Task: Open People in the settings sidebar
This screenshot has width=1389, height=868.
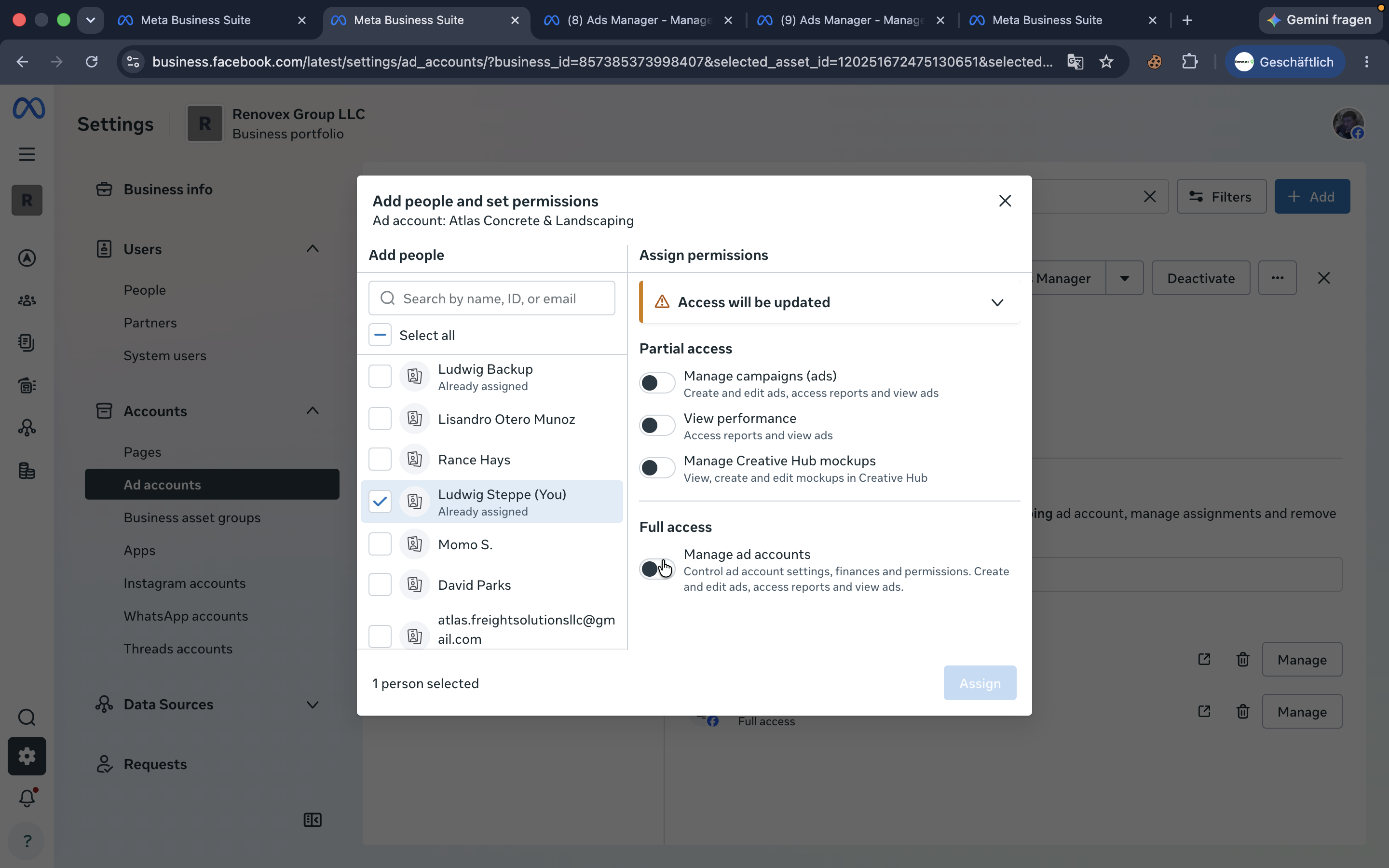Action: [145, 290]
